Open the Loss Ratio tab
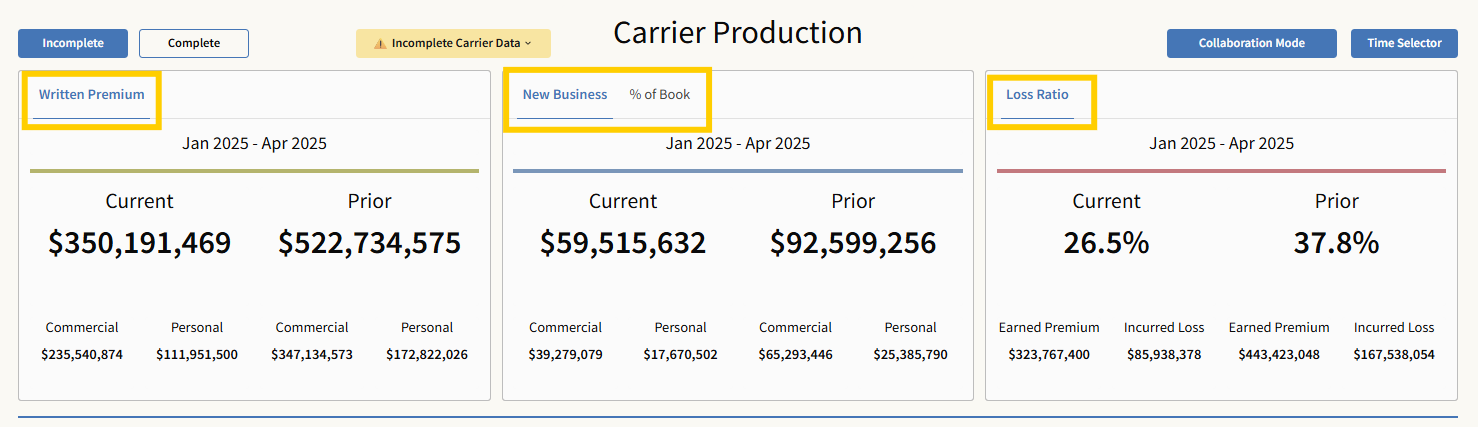 coord(1037,95)
